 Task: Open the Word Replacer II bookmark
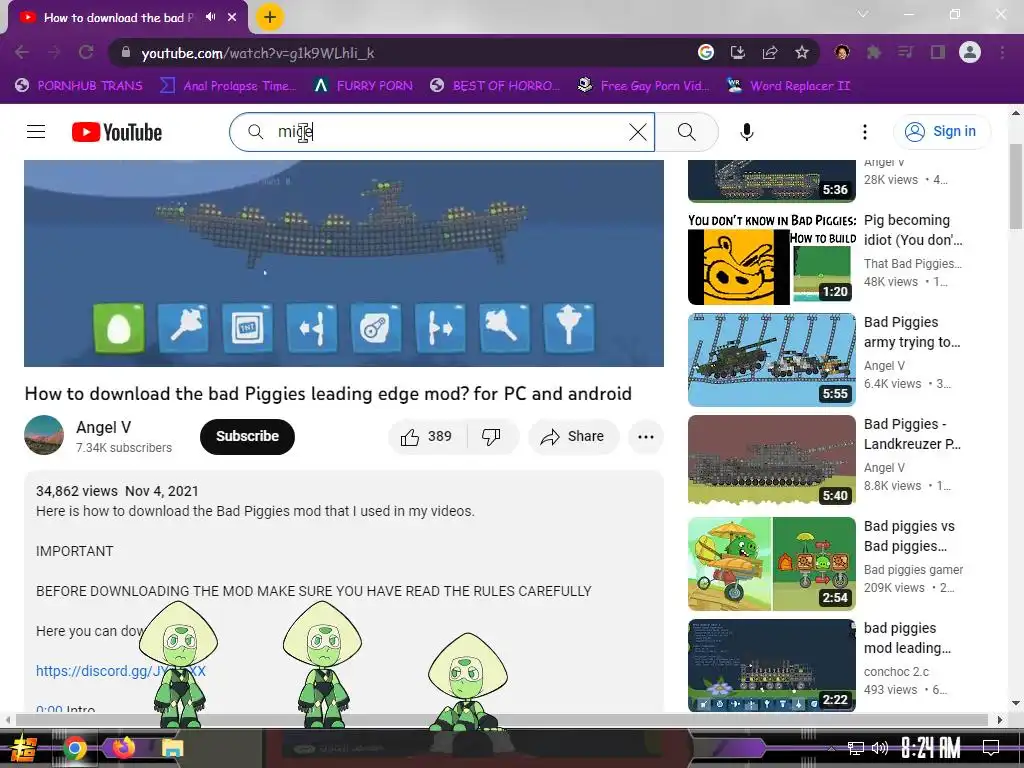point(788,86)
